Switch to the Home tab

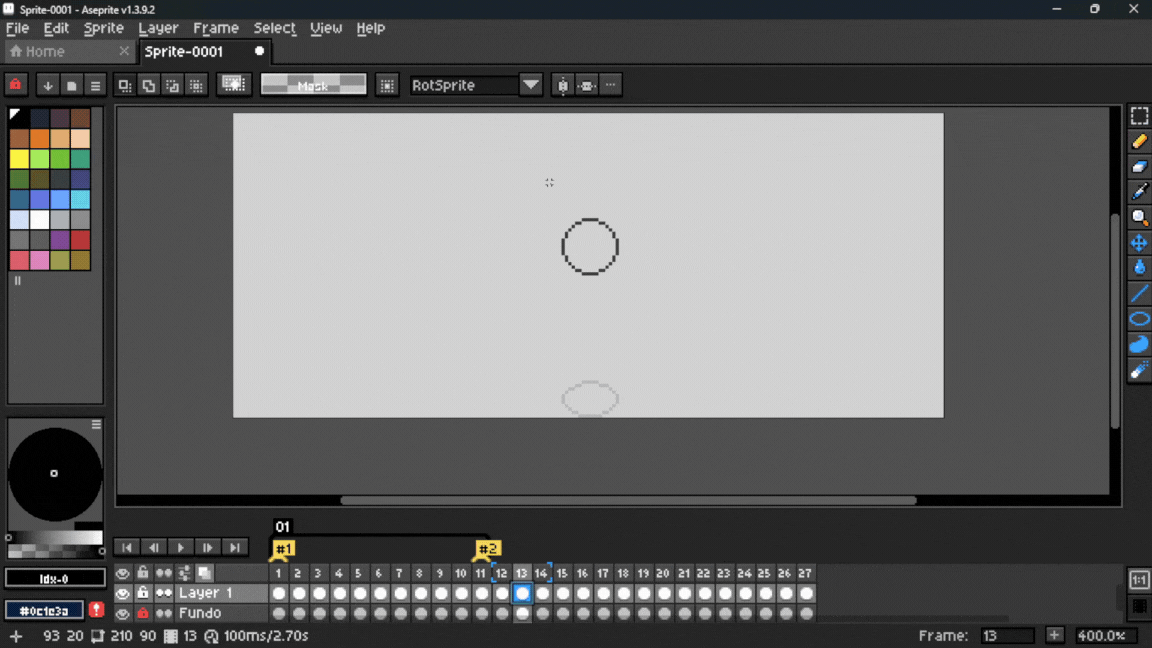(69, 51)
